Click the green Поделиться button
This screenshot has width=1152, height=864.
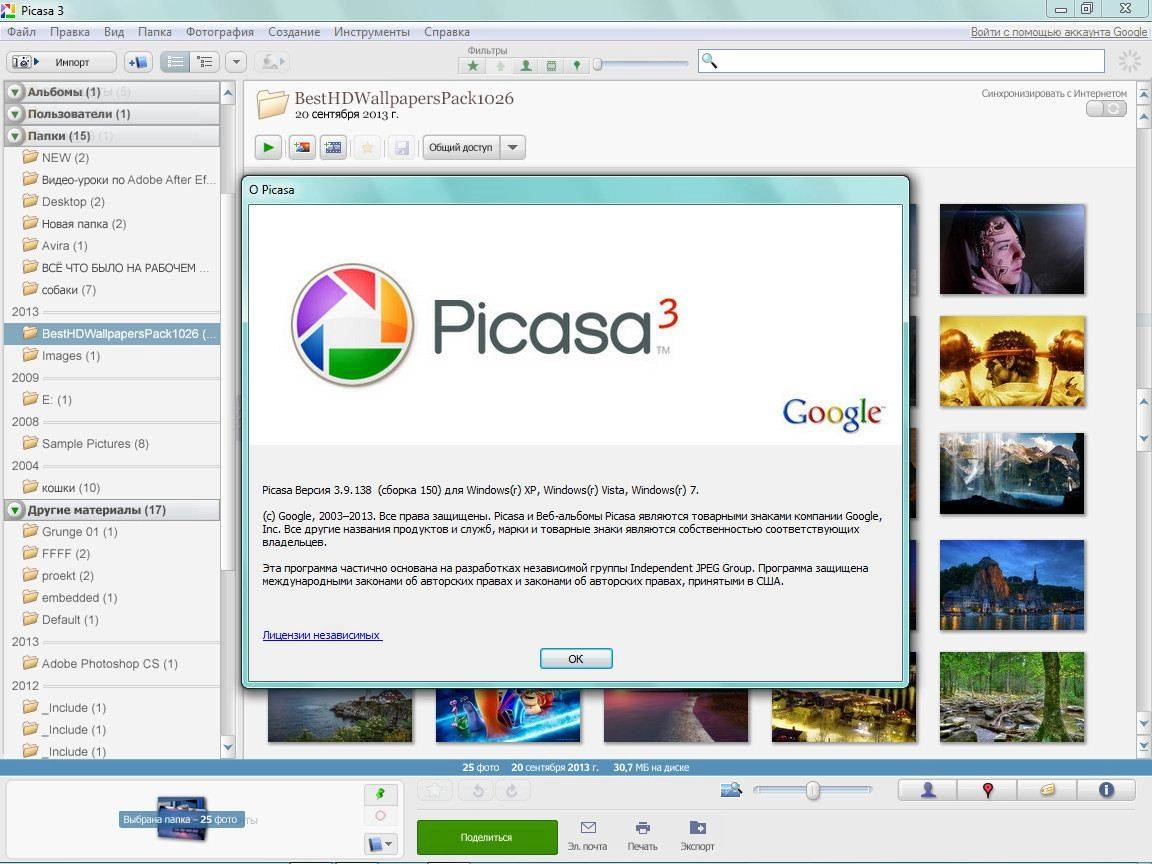pos(487,837)
